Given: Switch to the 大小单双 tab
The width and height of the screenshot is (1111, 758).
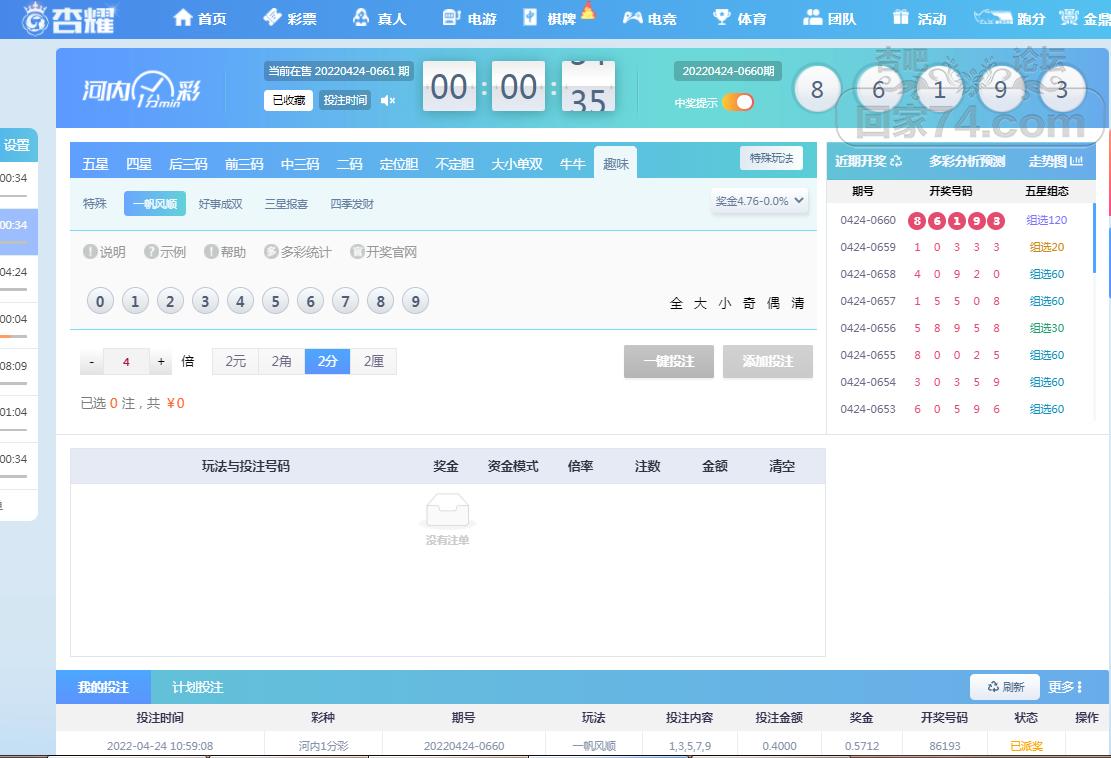Looking at the screenshot, I should click(517, 164).
